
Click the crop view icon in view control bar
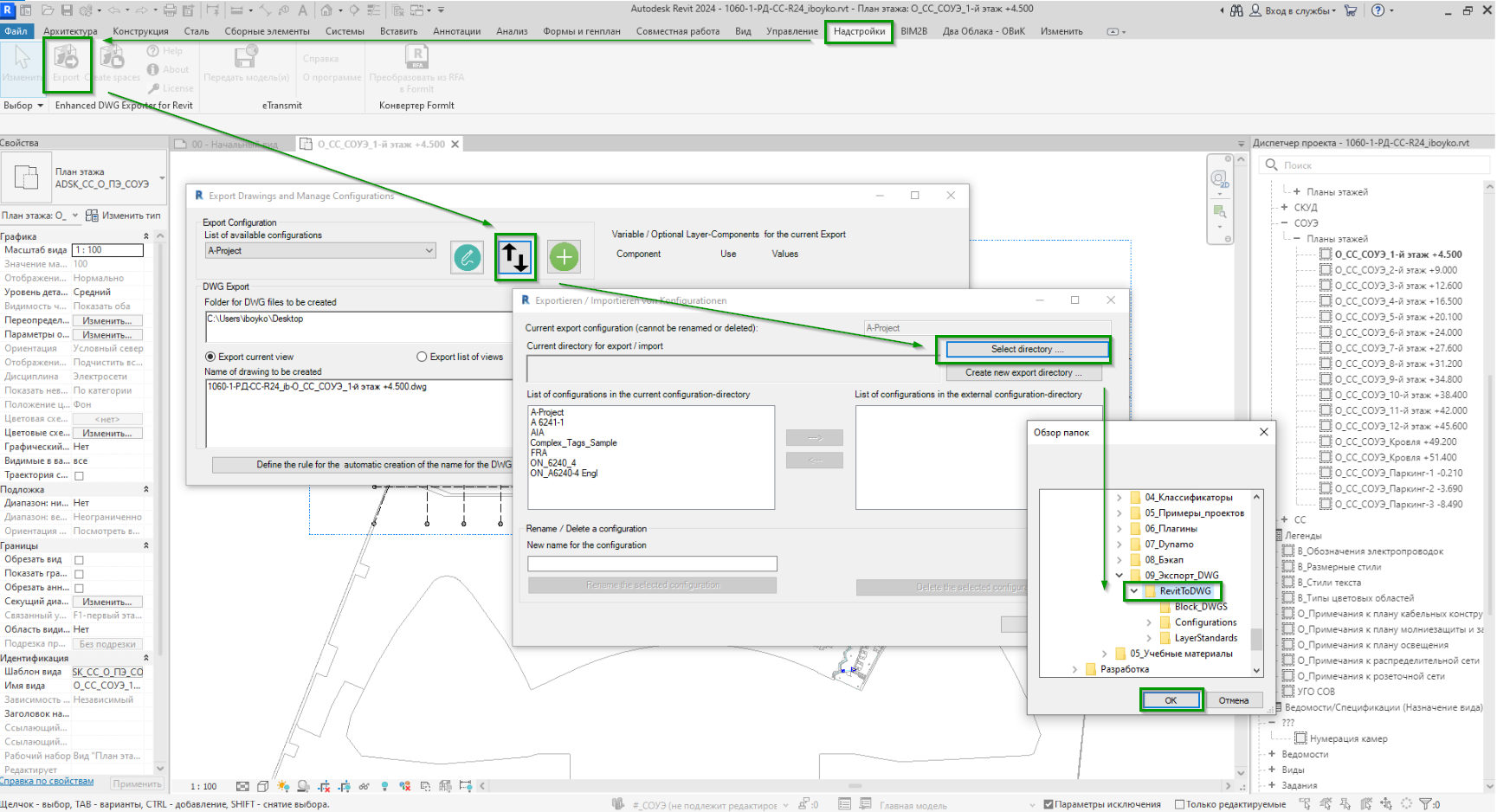click(324, 786)
